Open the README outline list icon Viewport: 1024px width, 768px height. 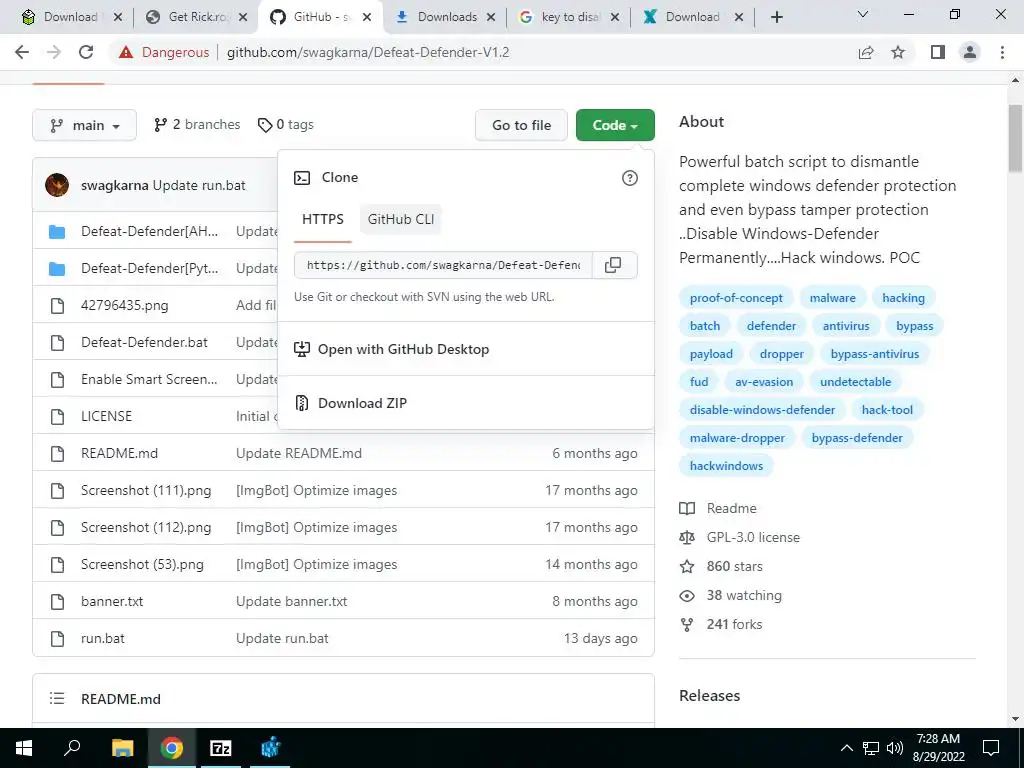[57, 699]
